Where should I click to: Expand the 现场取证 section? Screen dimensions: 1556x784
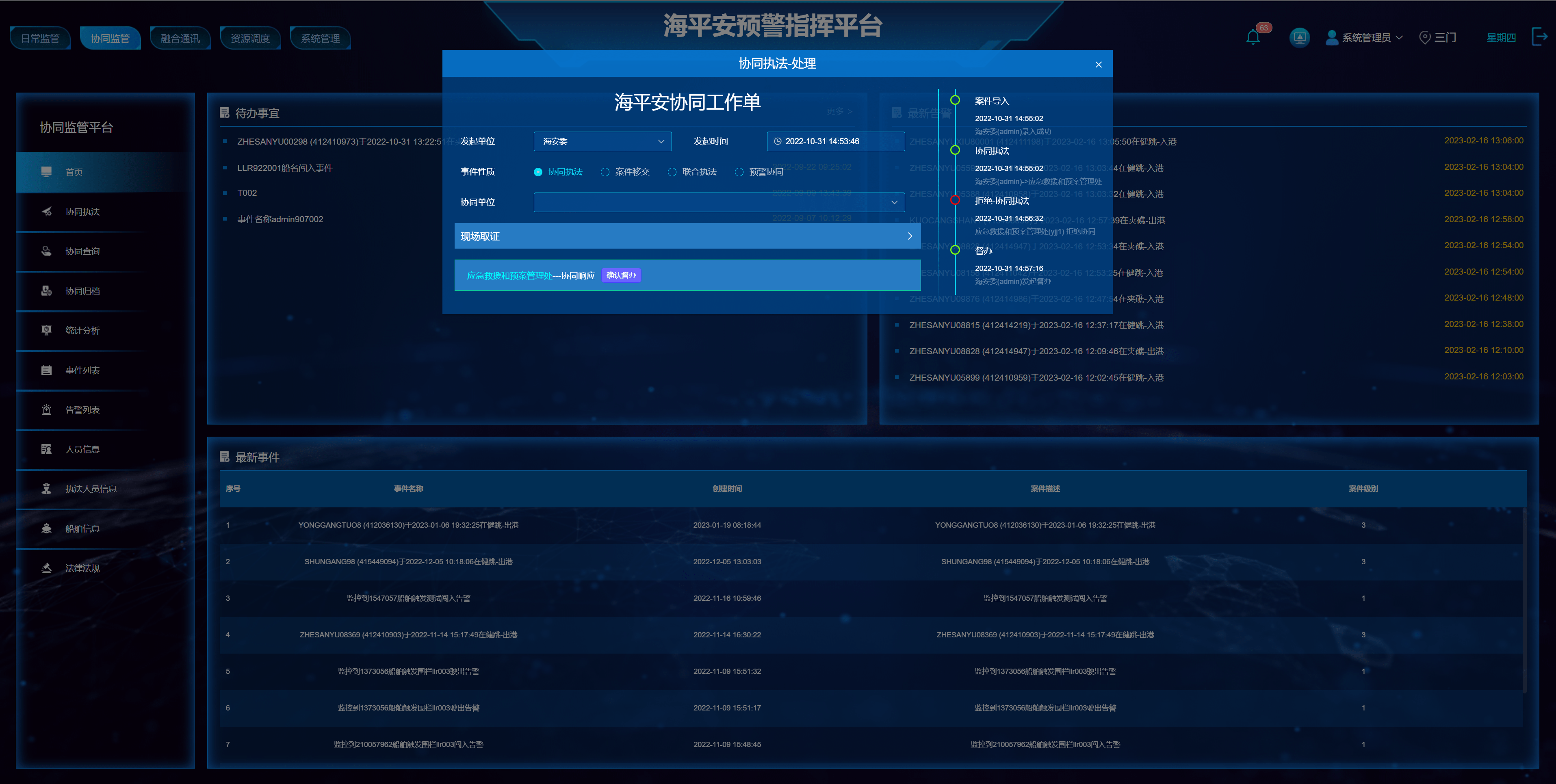687,236
